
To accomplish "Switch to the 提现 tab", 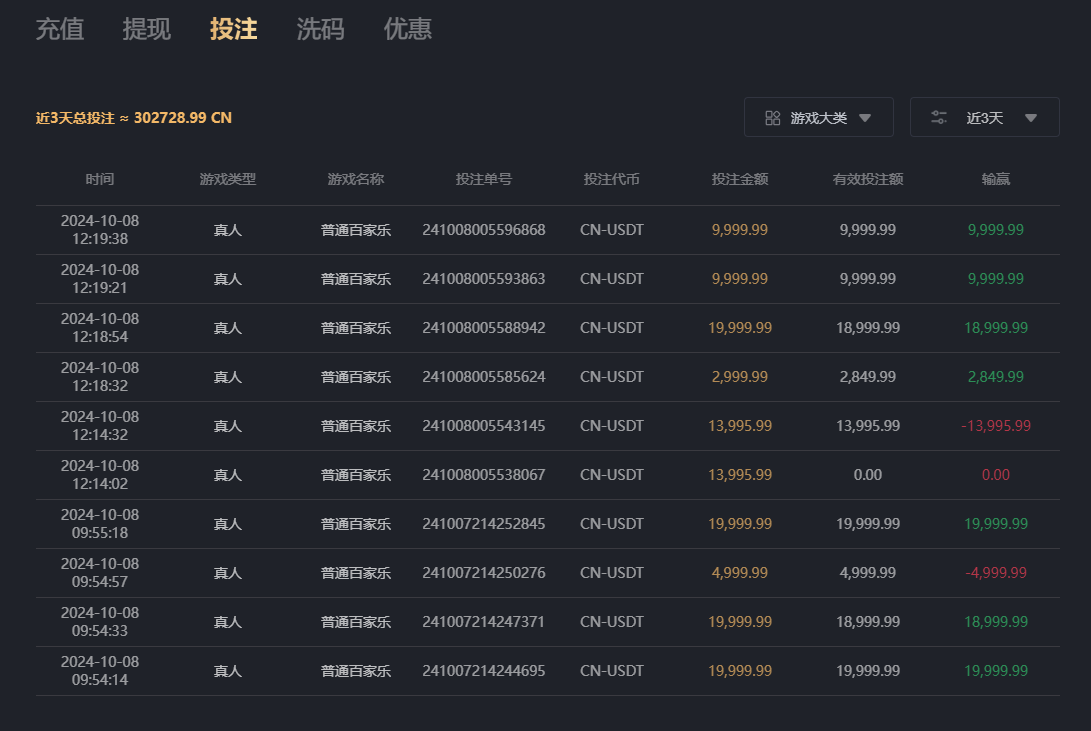I will pyautogui.click(x=147, y=29).
